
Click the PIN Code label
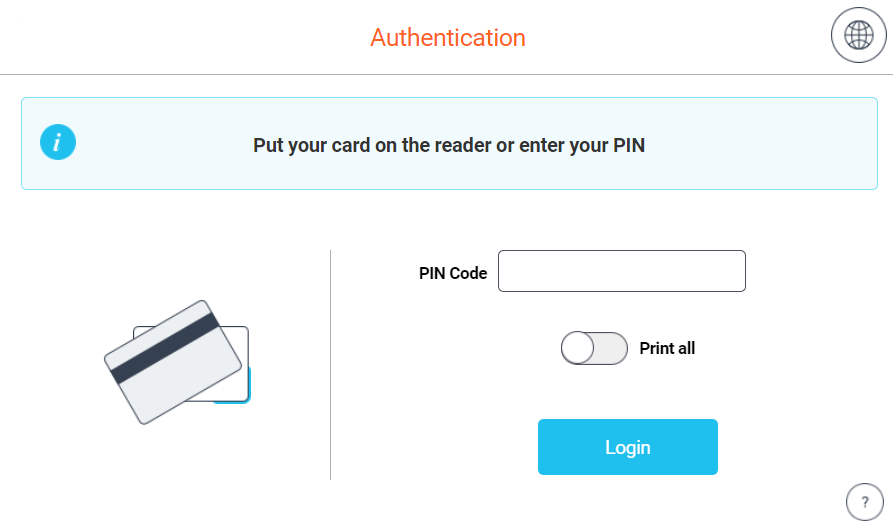tap(453, 273)
